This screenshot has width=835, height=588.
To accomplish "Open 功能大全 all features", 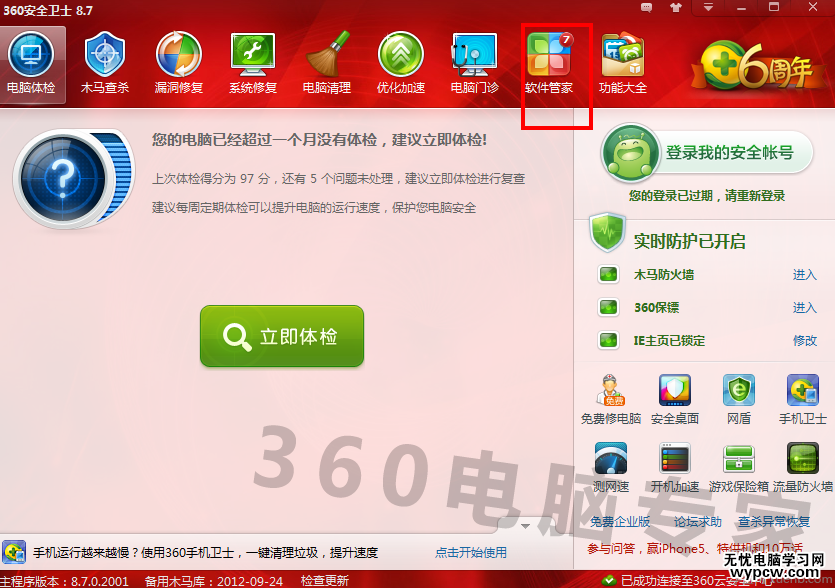I will pos(623,64).
